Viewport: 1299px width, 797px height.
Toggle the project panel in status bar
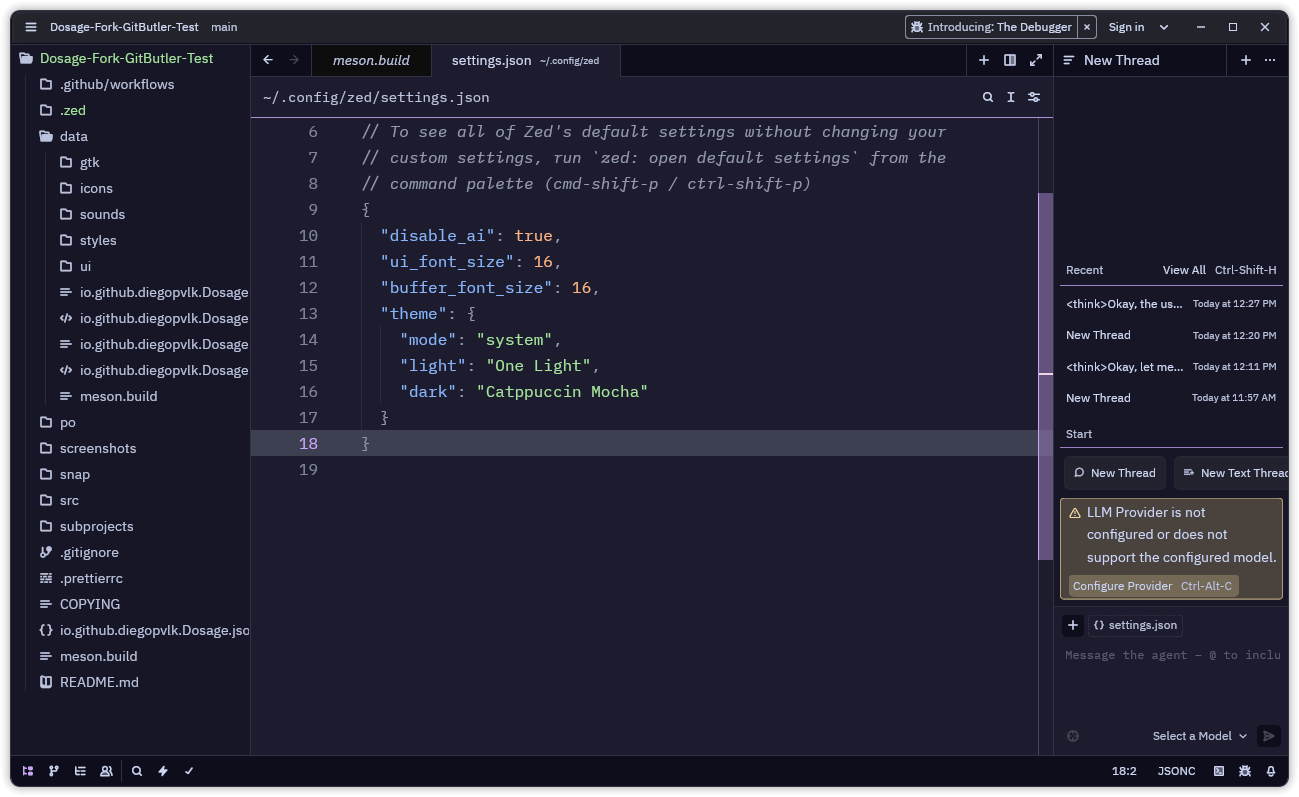[x=28, y=771]
